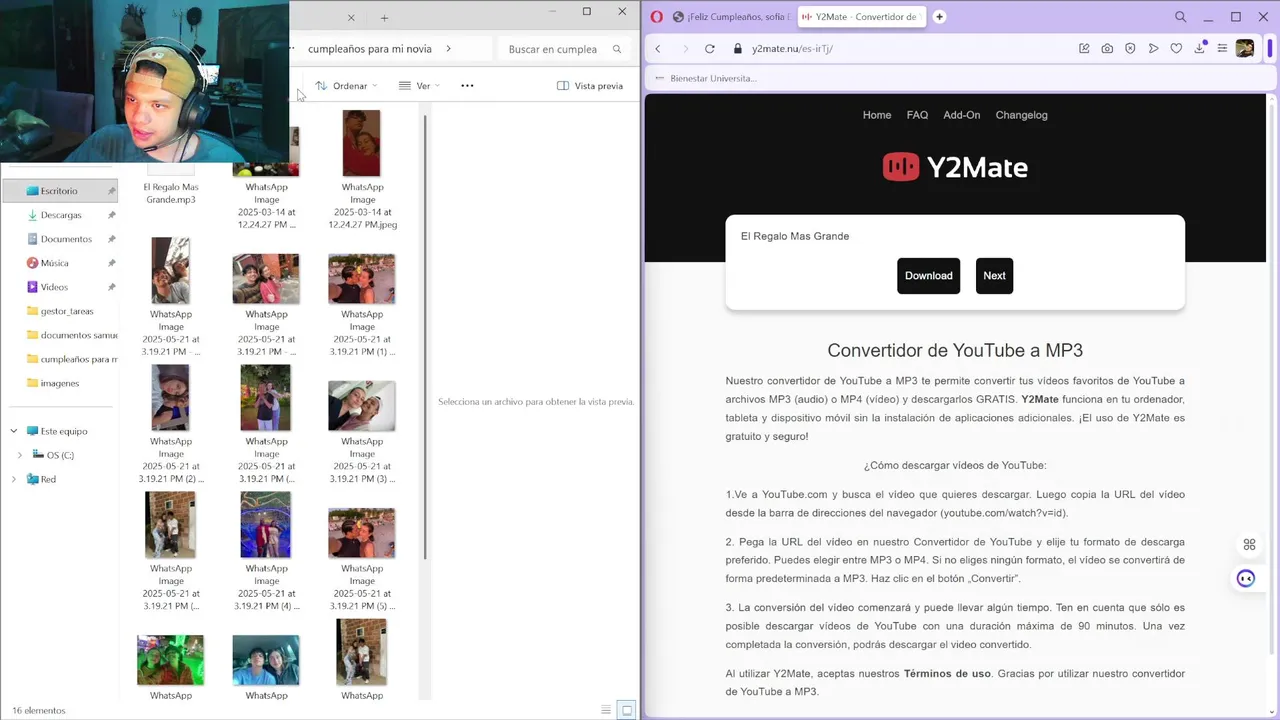Click the Convertidor de YouTube a MP3 heading
This screenshot has width=1280, height=720.
point(955,351)
